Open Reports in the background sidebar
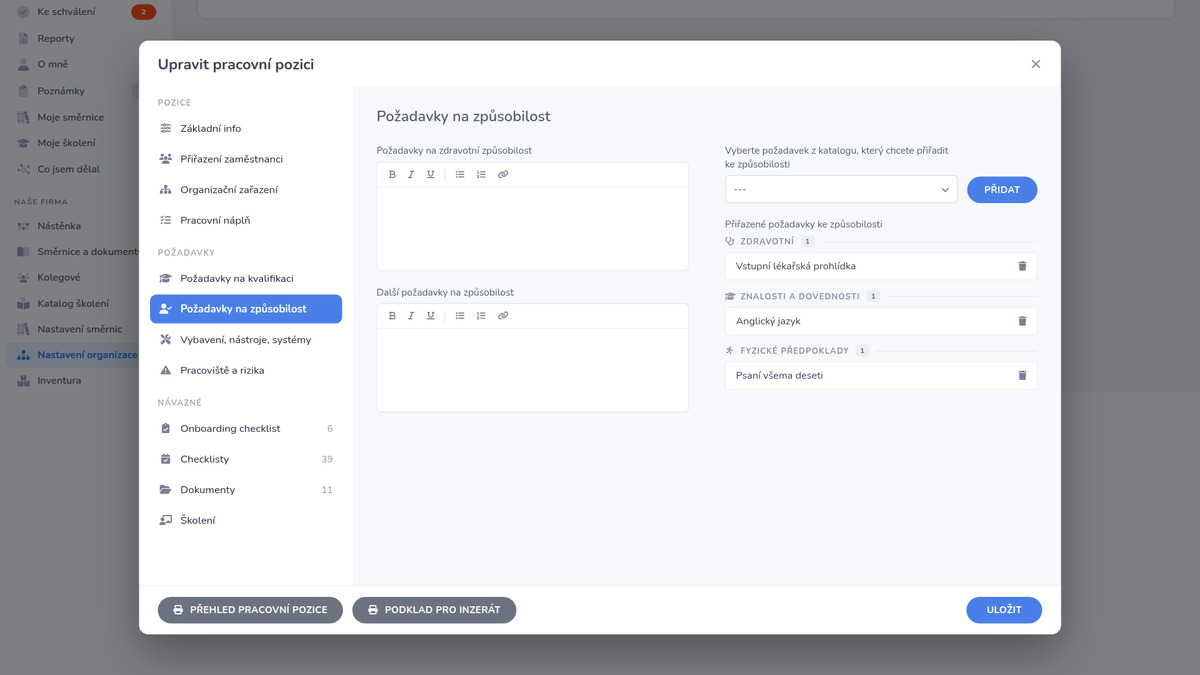This screenshot has width=1200, height=675. coord(56,38)
